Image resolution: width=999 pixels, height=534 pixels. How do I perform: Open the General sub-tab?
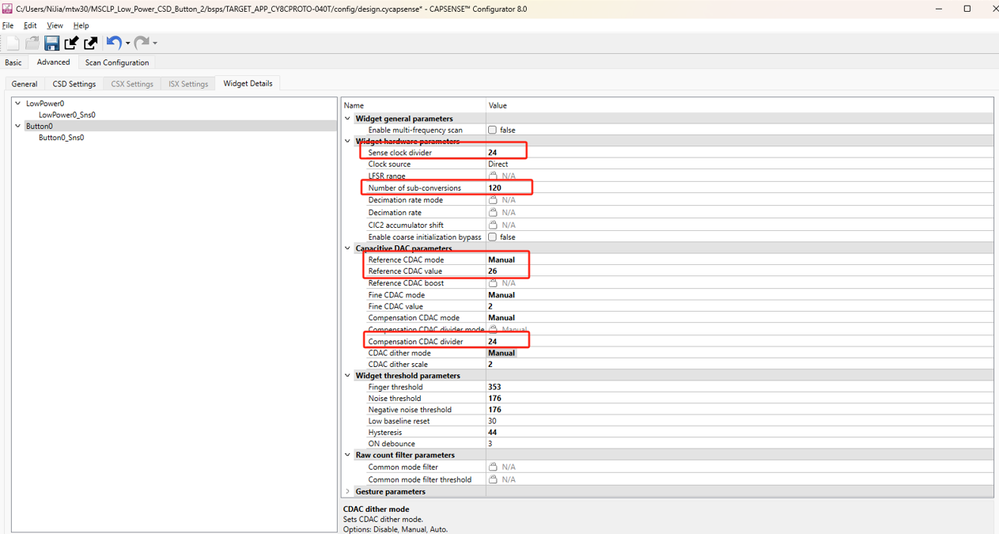(x=24, y=83)
